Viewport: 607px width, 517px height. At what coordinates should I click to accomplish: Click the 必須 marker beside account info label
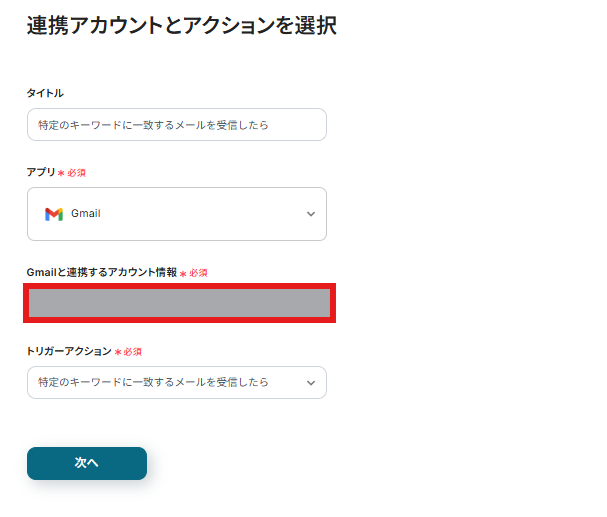pos(198,273)
